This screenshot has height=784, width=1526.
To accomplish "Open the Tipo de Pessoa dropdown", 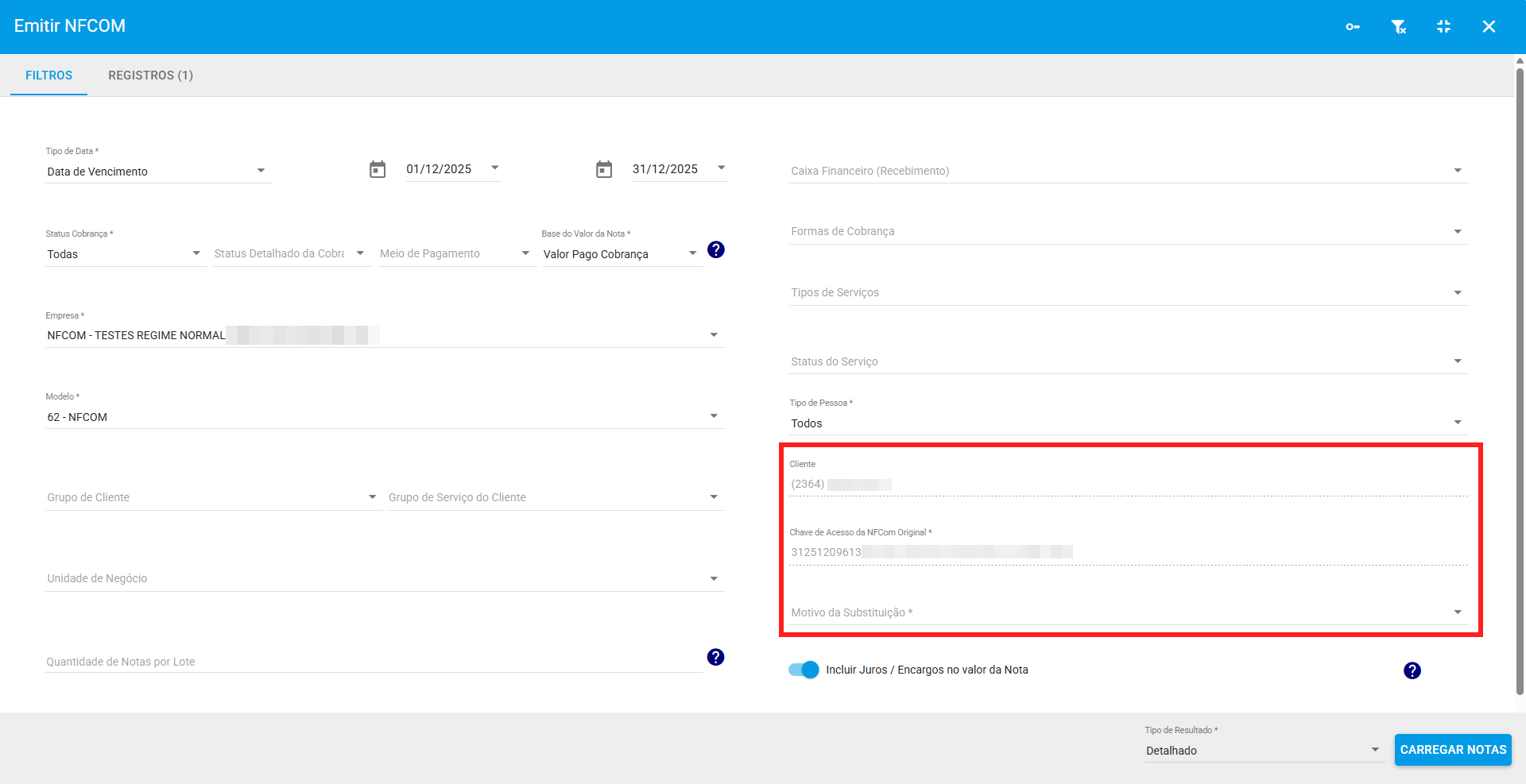I will point(1129,423).
